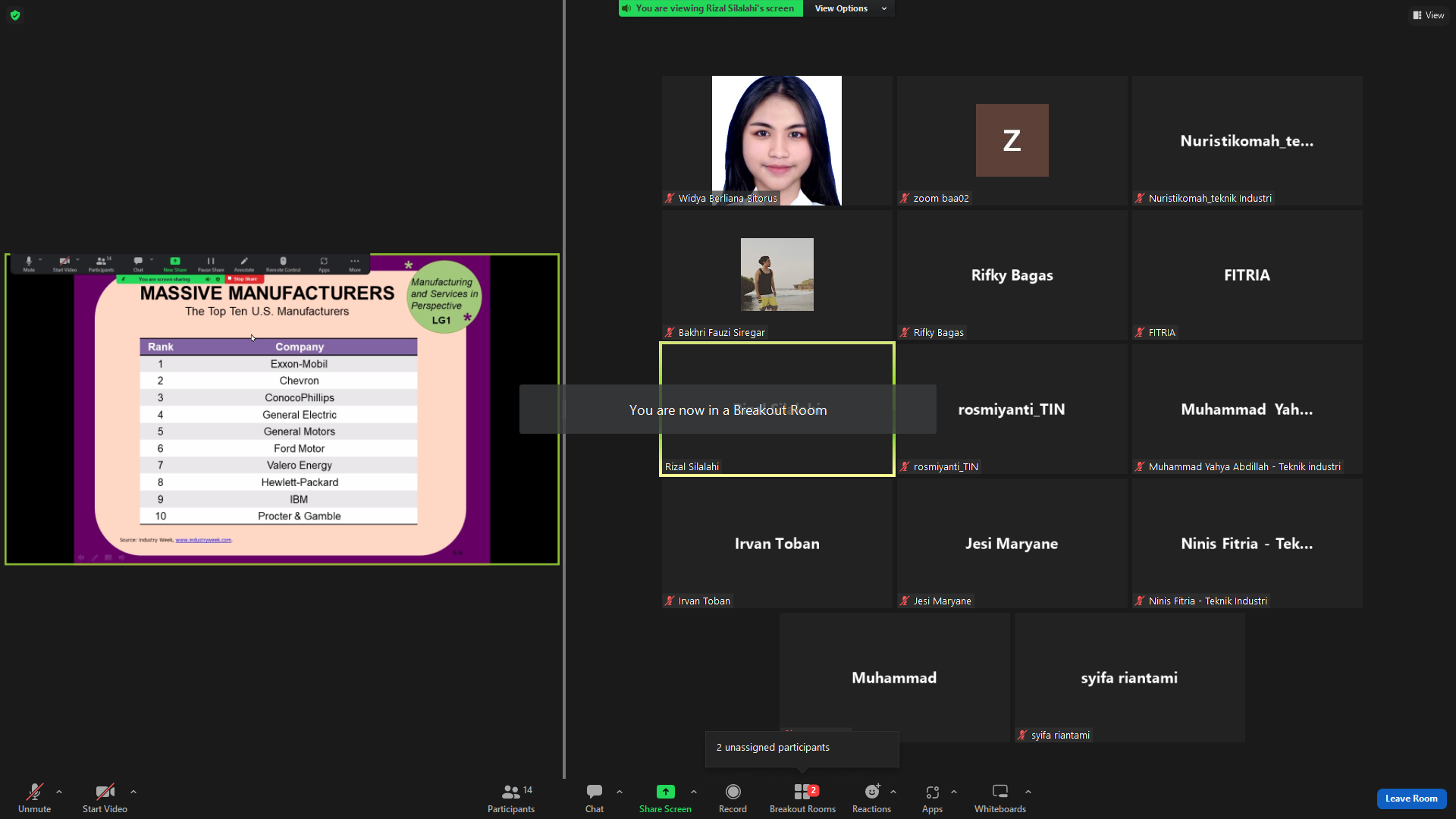Viewport: 1456px width, 819px height.
Task: Select the zoom baa02 participant tile
Action: [x=1012, y=140]
